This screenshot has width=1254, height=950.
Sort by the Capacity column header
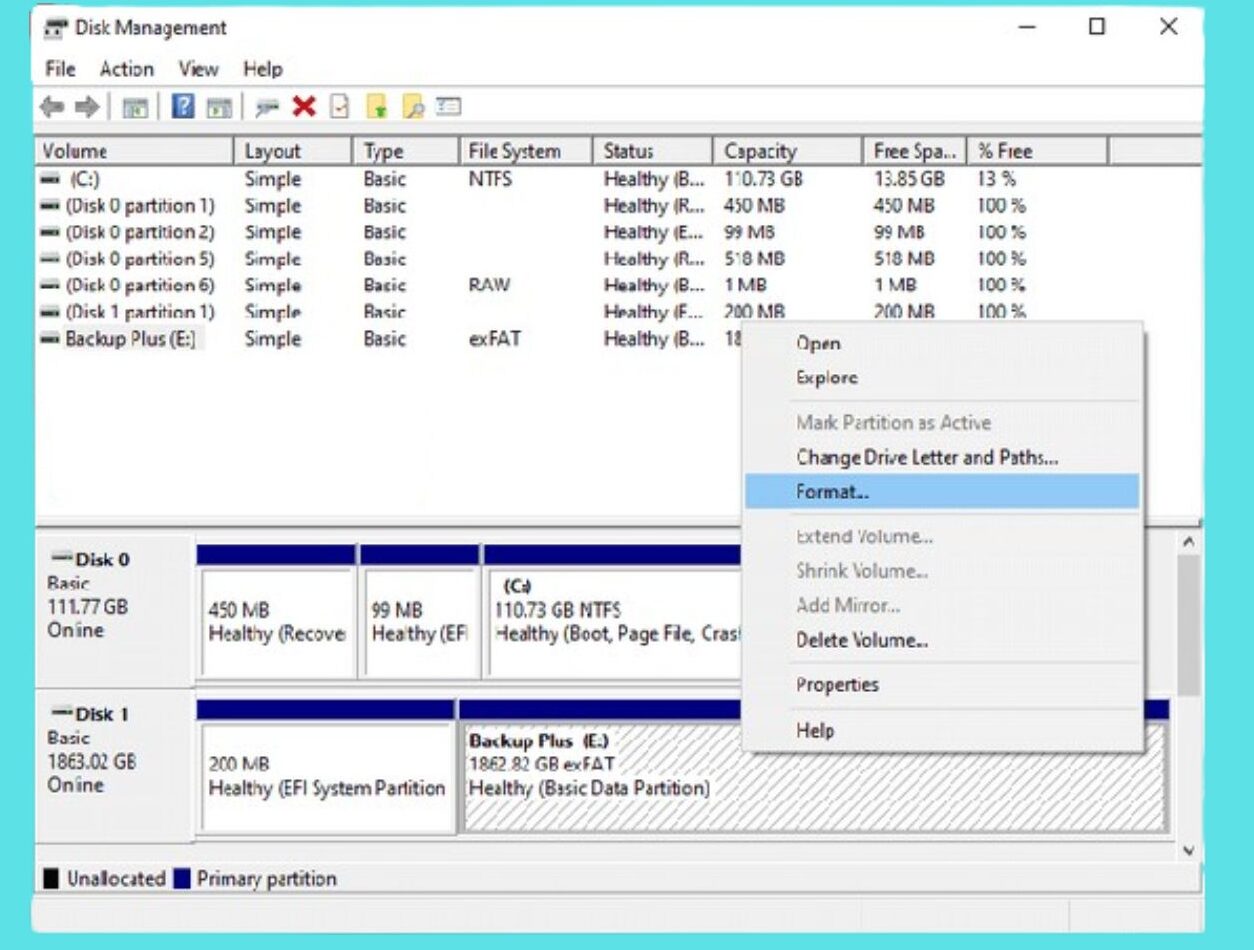coord(760,152)
